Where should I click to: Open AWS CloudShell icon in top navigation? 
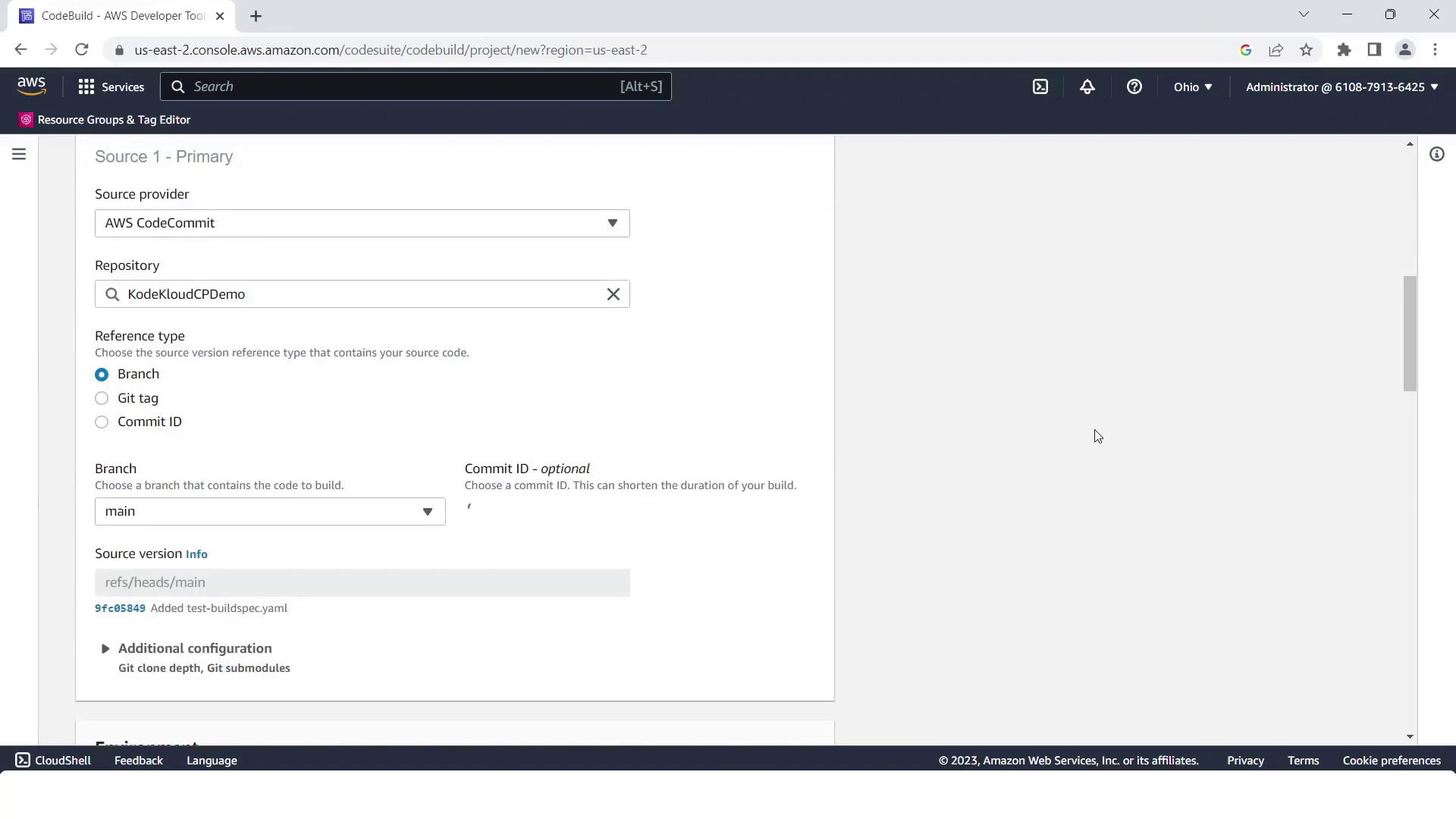(1040, 87)
